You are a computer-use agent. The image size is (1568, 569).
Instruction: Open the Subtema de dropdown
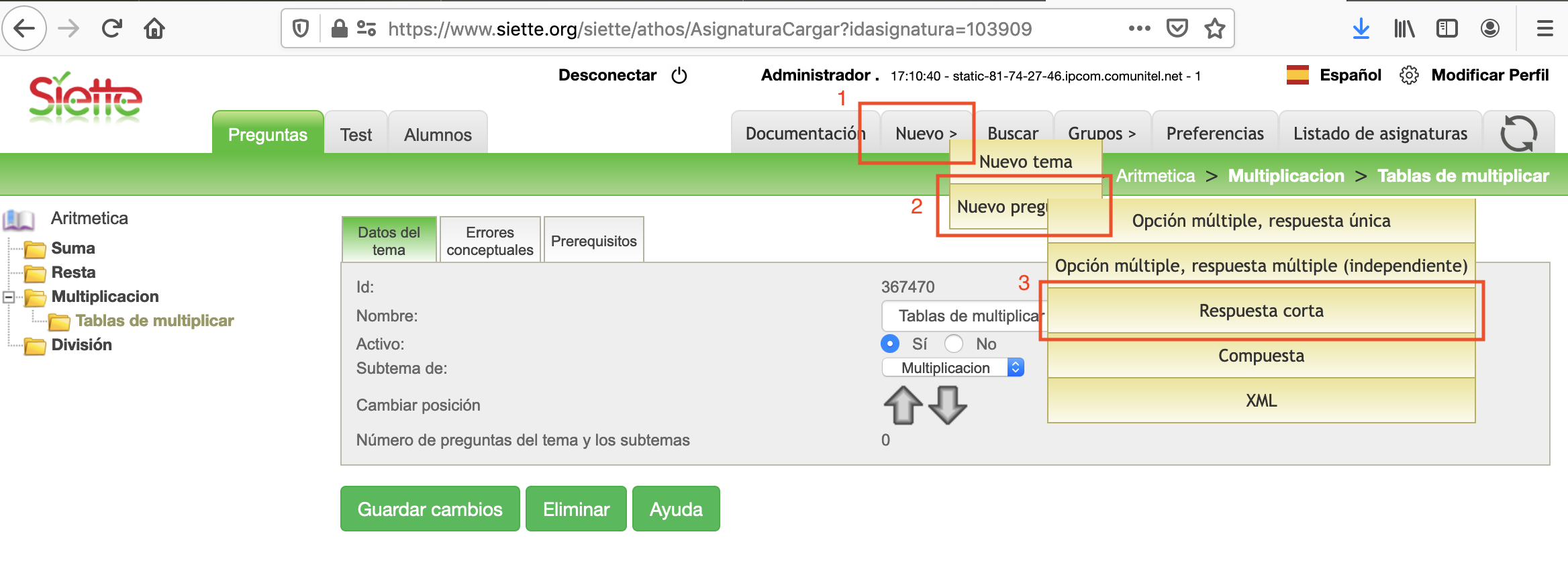coord(952,368)
